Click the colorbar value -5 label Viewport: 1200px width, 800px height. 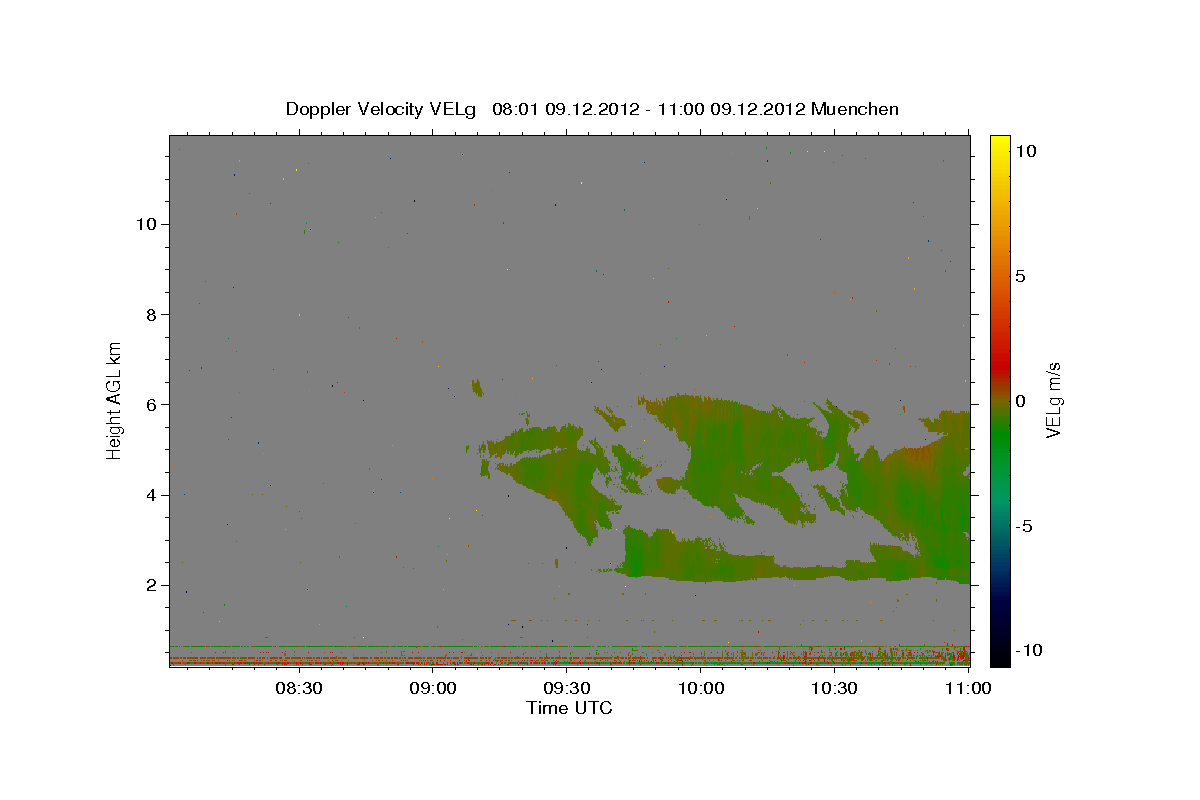click(1023, 526)
